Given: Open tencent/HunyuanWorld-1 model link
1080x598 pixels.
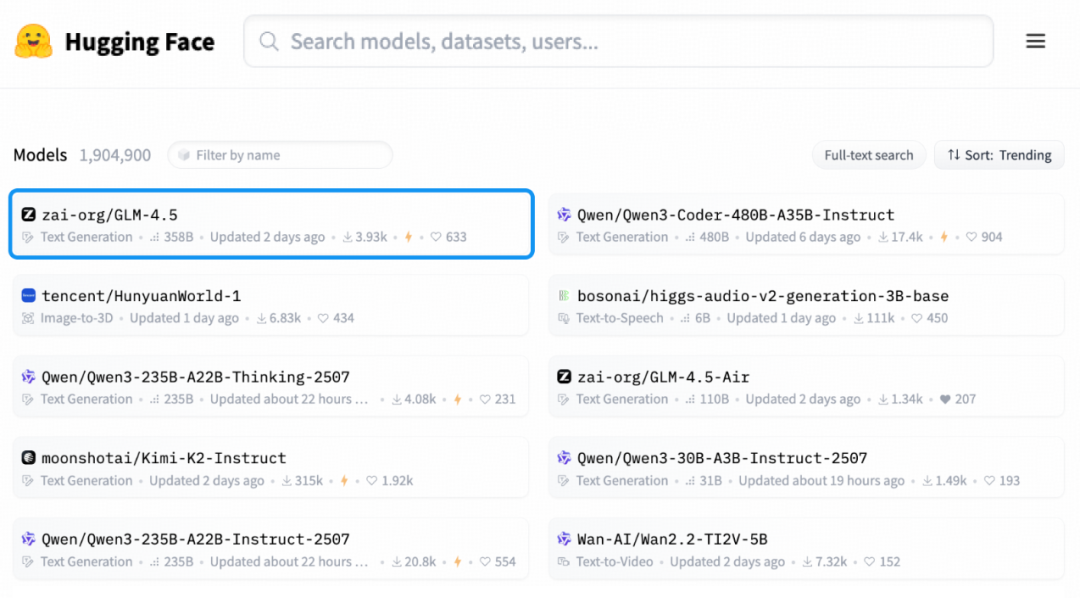Looking at the screenshot, I should tap(141, 296).
